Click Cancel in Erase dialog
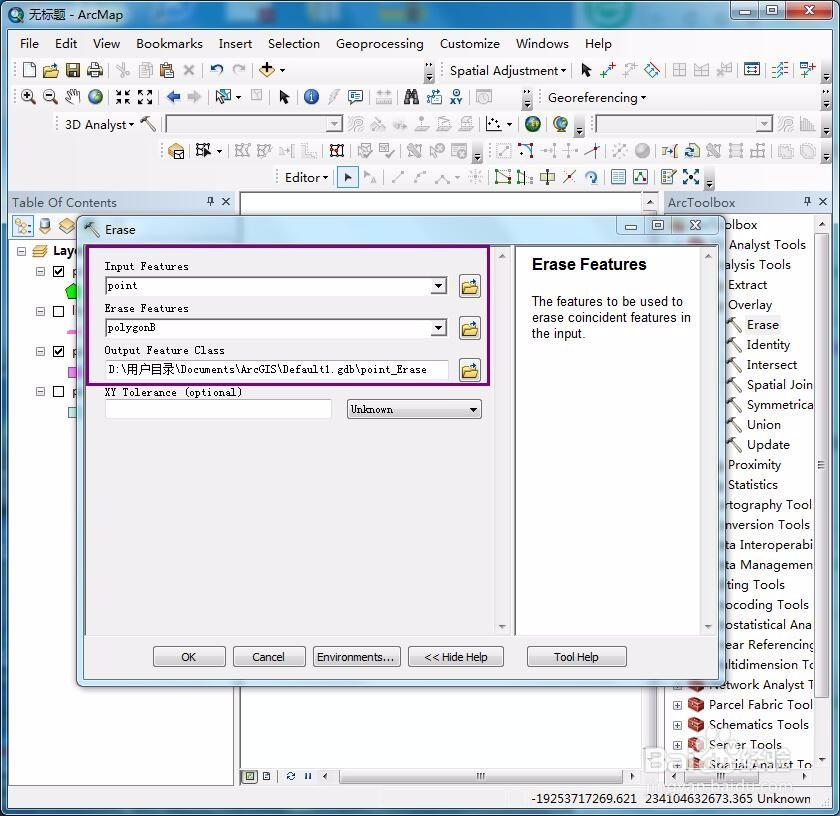Screen dimensions: 840x816 [269, 657]
